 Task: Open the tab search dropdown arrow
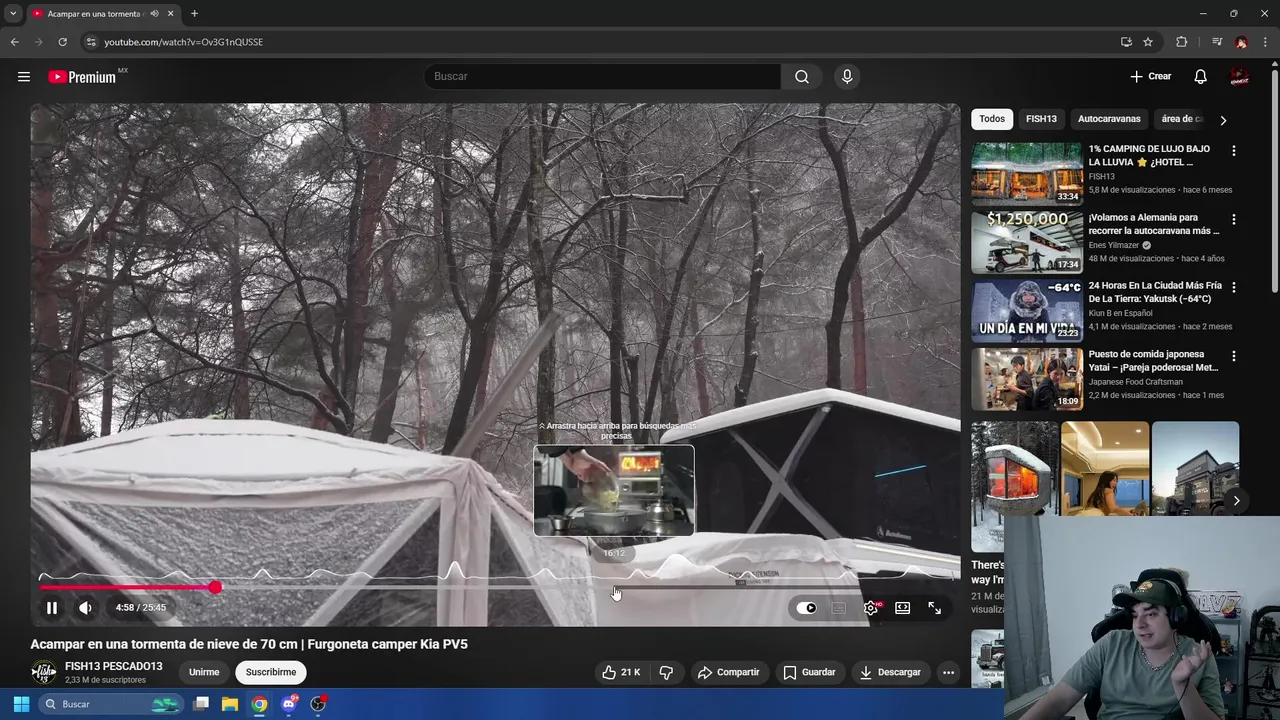(x=13, y=14)
